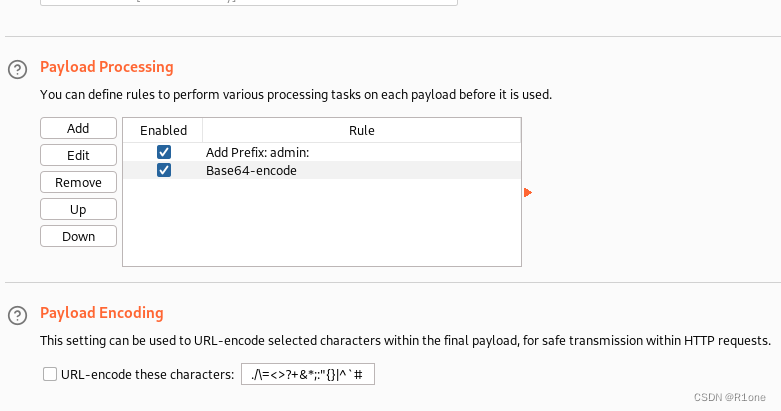Disable the Base64-encode rule checkbox
The width and height of the screenshot is (781, 411).
coord(164,170)
